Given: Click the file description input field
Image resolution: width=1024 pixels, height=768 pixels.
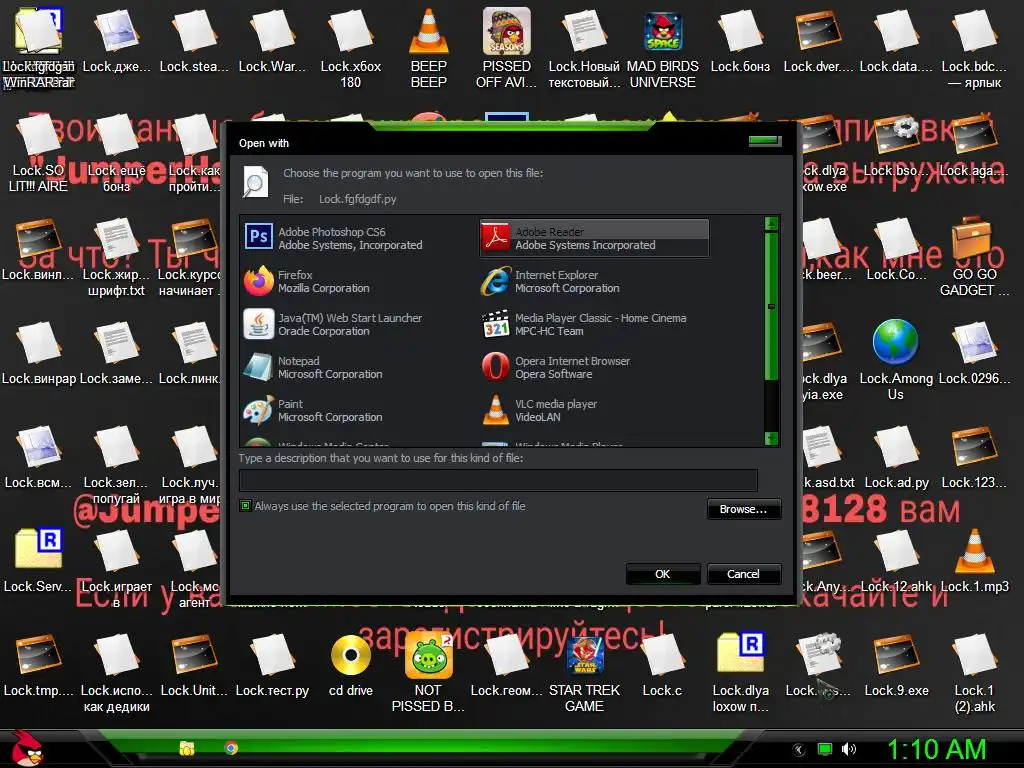Looking at the screenshot, I should click(x=498, y=480).
